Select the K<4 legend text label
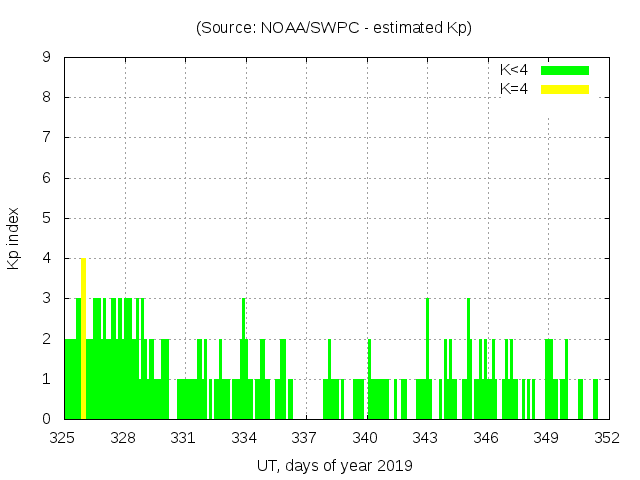Image resolution: width=640 pixels, height=480 pixels. [514, 70]
